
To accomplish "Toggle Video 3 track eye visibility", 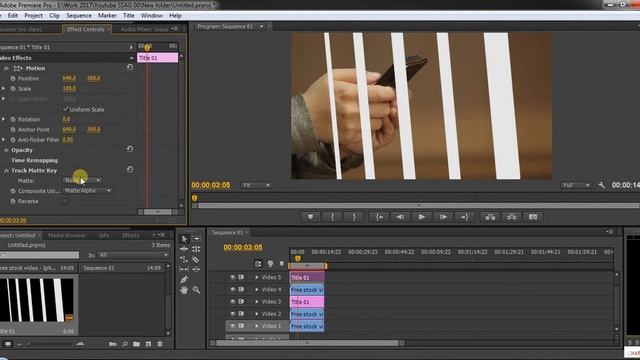I will pyautogui.click(x=232, y=302).
